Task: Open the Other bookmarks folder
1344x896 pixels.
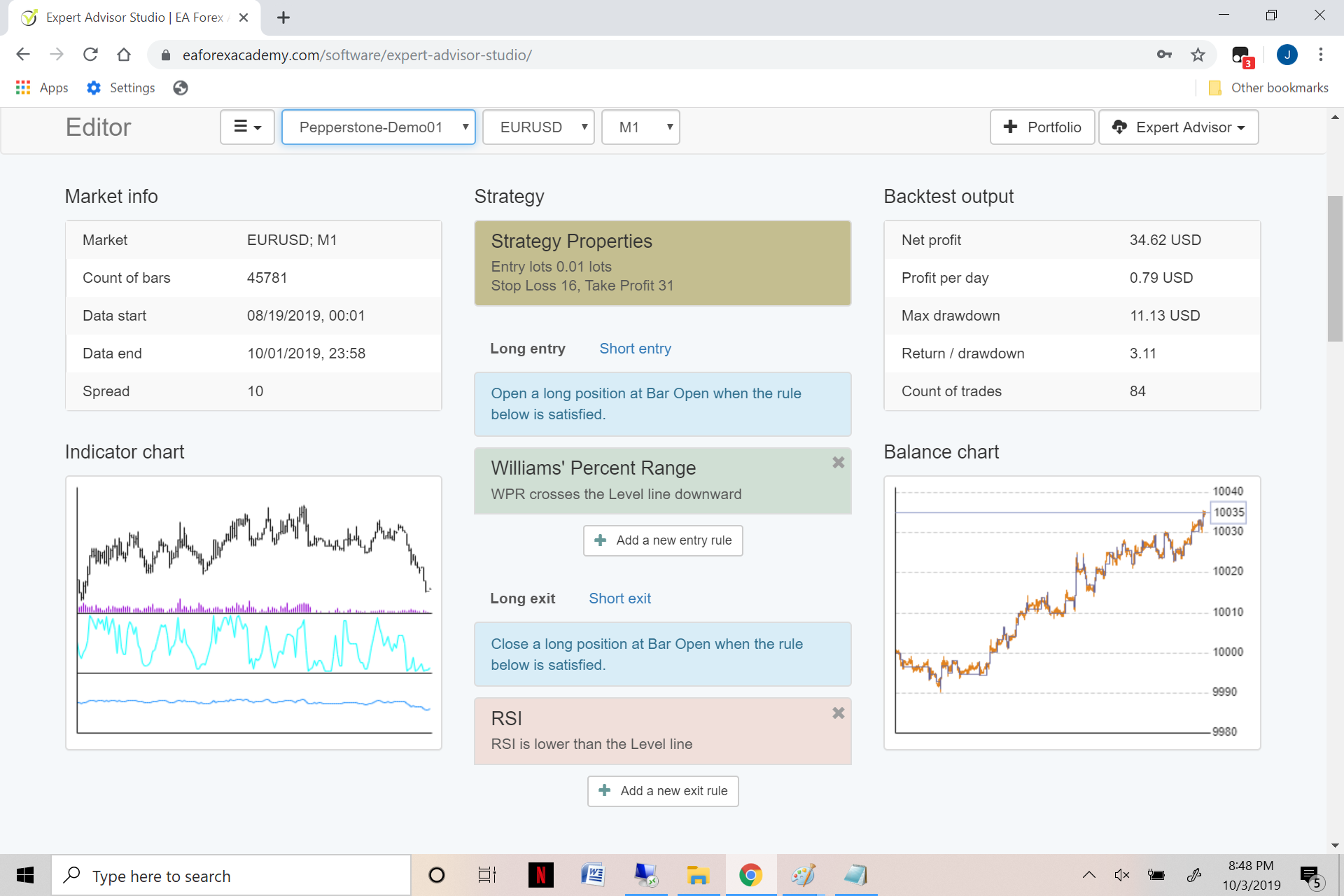Action: click(x=1268, y=87)
